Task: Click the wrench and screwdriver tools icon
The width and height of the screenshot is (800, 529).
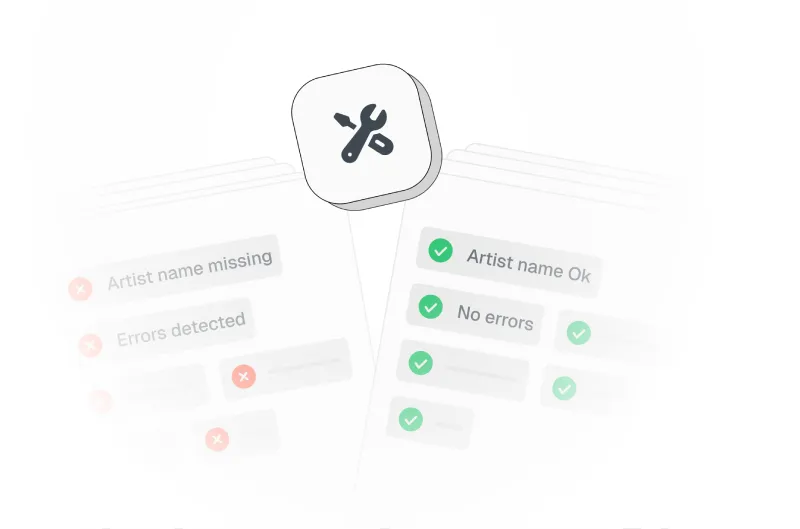Action: coord(364,133)
